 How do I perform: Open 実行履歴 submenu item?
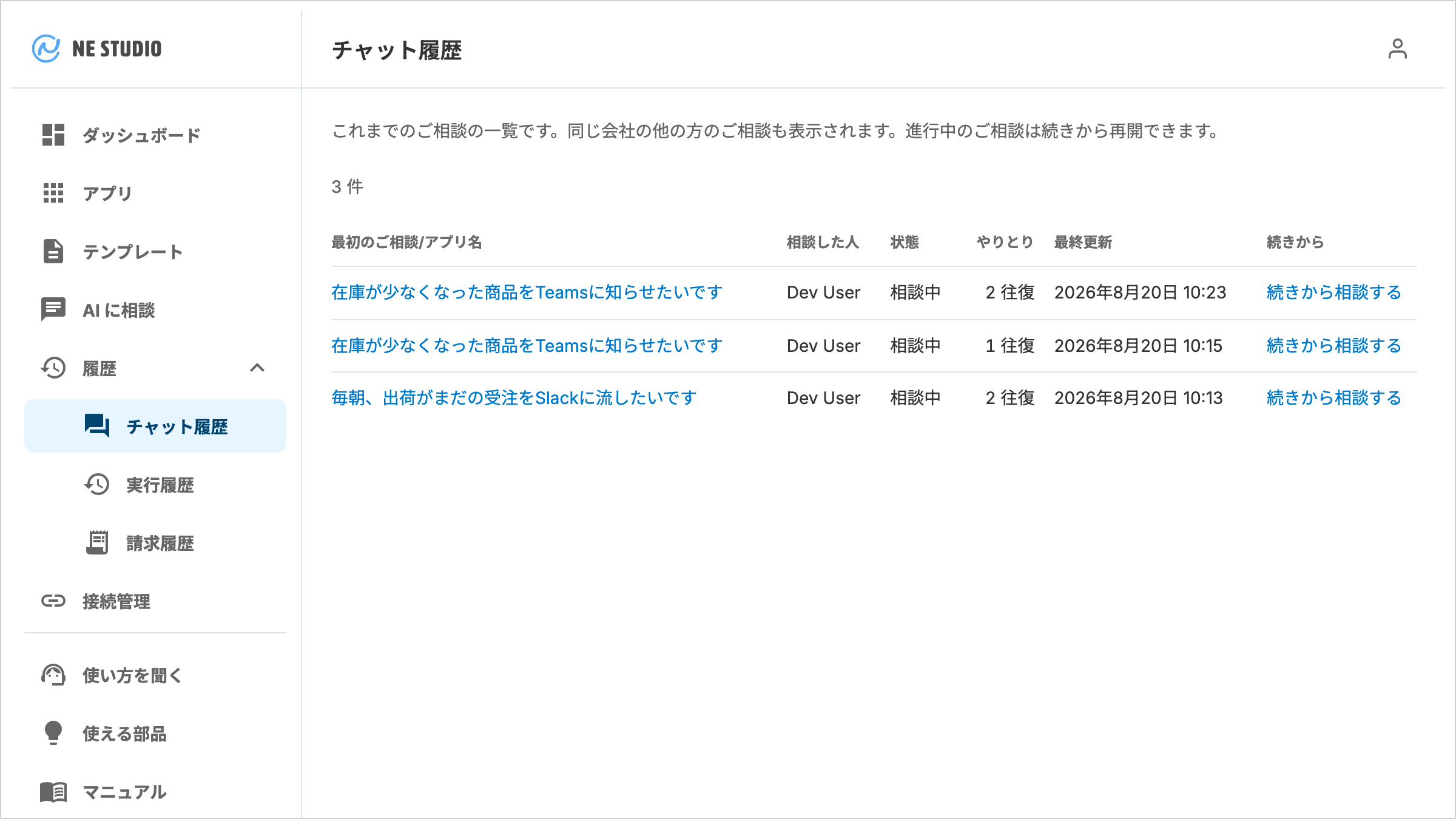[155, 484]
